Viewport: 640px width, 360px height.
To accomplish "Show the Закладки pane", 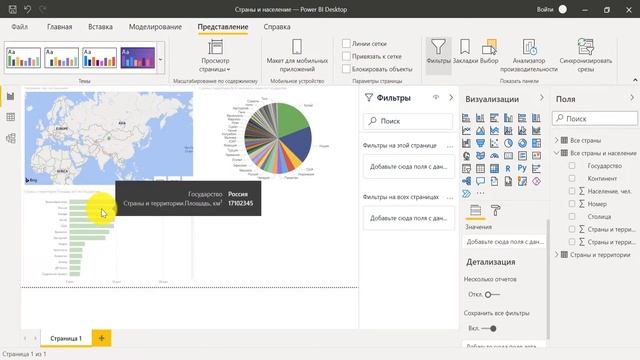I will coord(465,51).
